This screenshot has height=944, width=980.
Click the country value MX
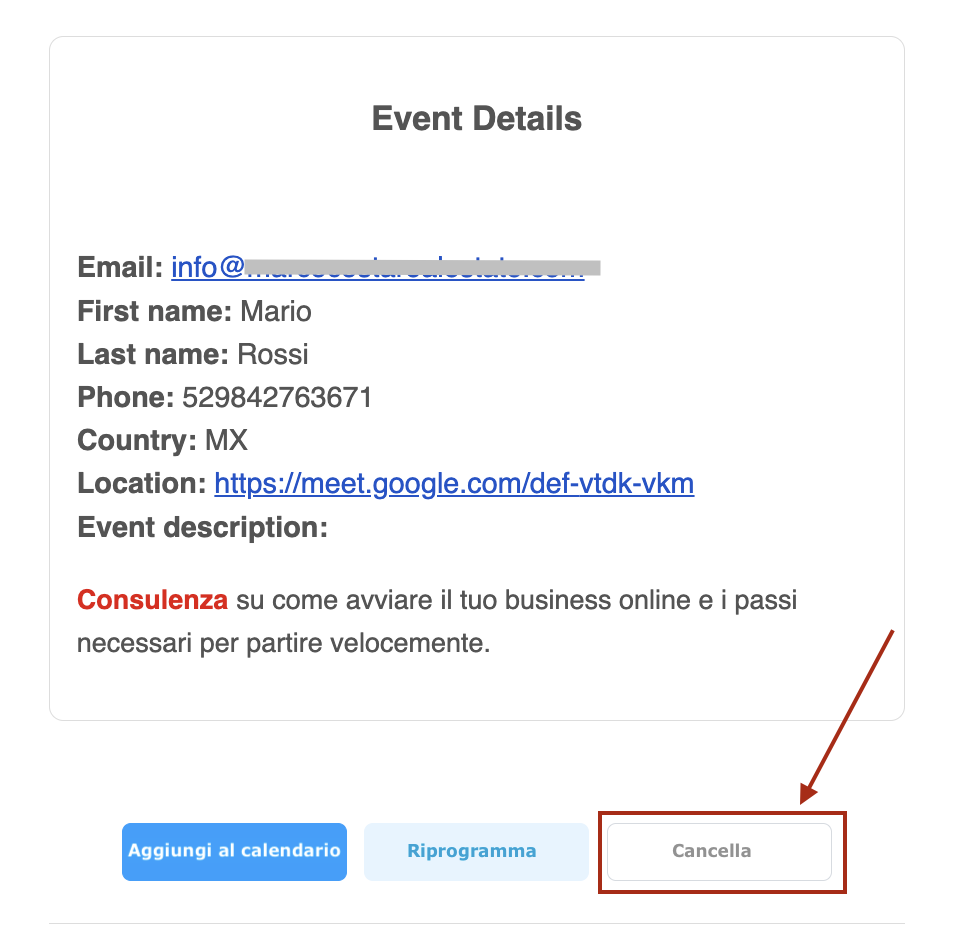[x=226, y=441]
